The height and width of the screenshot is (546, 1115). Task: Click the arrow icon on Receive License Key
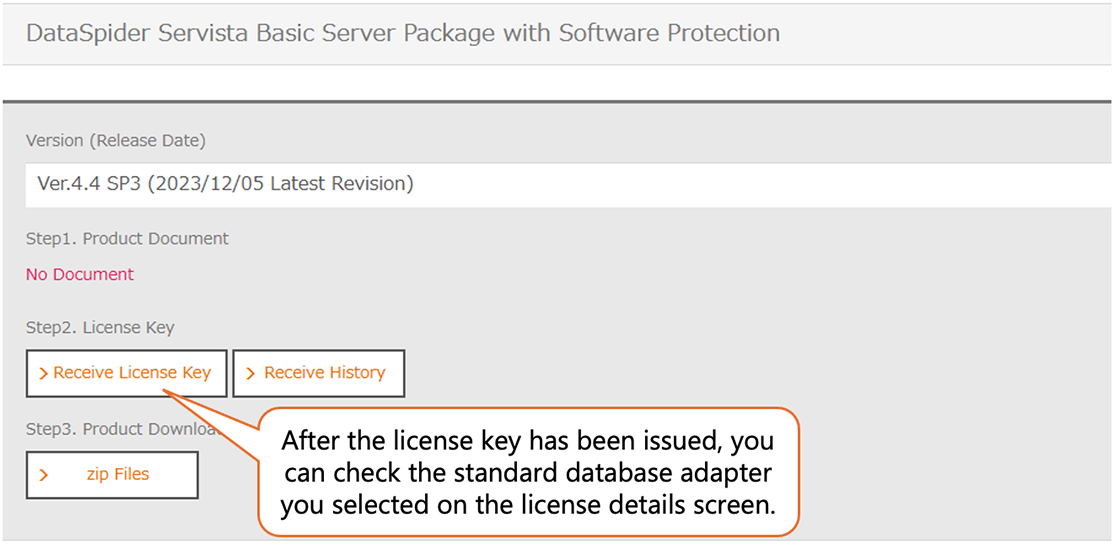[x=43, y=373]
